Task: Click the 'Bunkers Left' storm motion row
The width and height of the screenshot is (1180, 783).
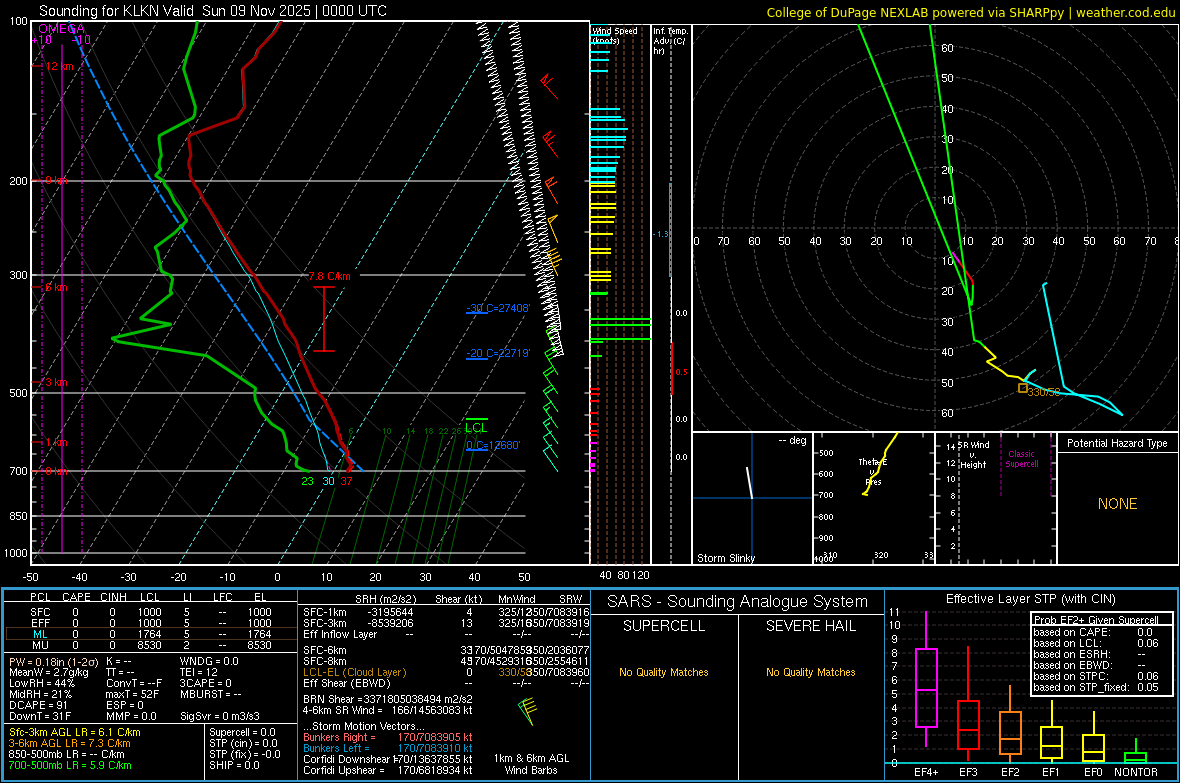Action: [388, 748]
